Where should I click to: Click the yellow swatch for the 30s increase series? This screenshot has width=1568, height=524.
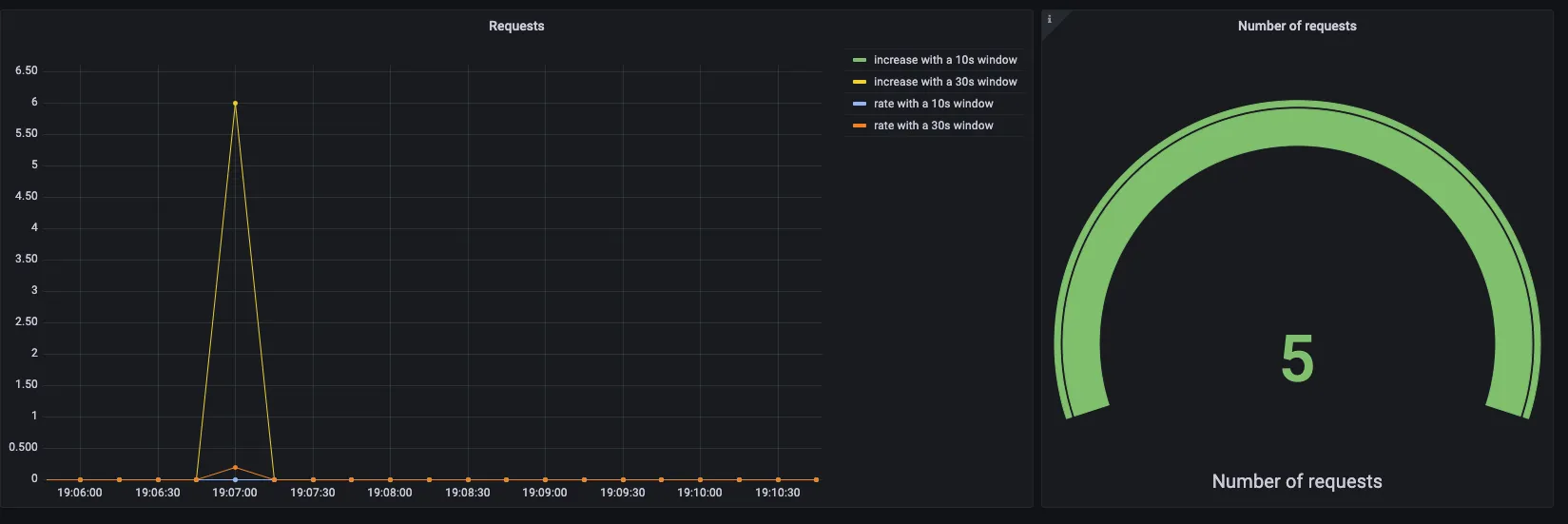point(860,82)
